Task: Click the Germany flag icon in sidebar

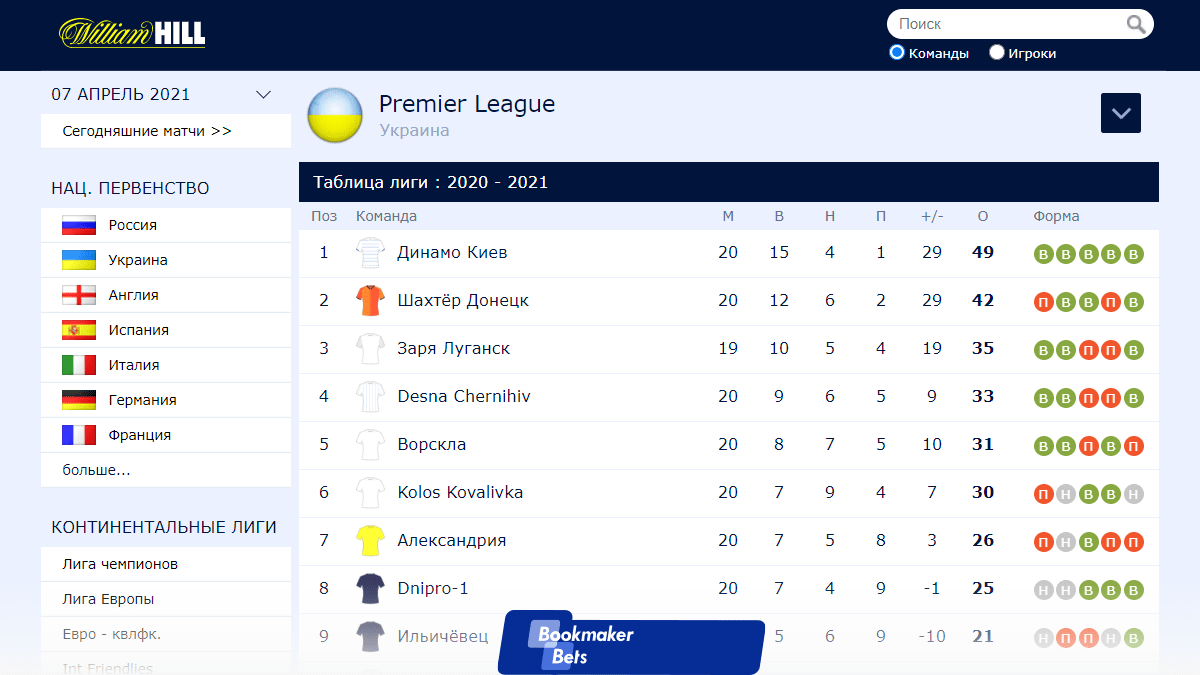Action: click(x=79, y=400)
